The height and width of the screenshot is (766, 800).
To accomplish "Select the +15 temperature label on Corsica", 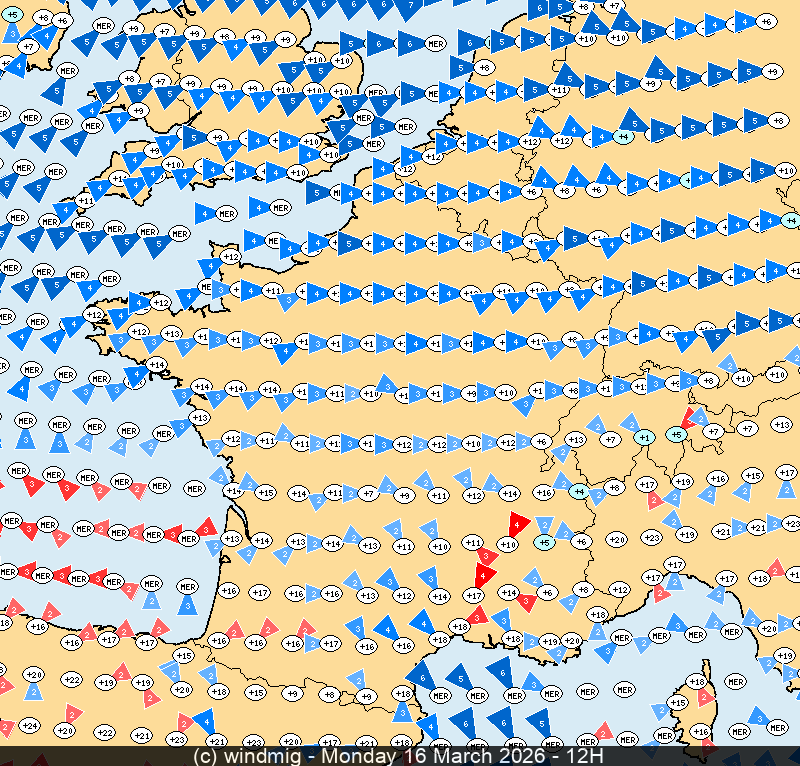I will tap(678, 703).
